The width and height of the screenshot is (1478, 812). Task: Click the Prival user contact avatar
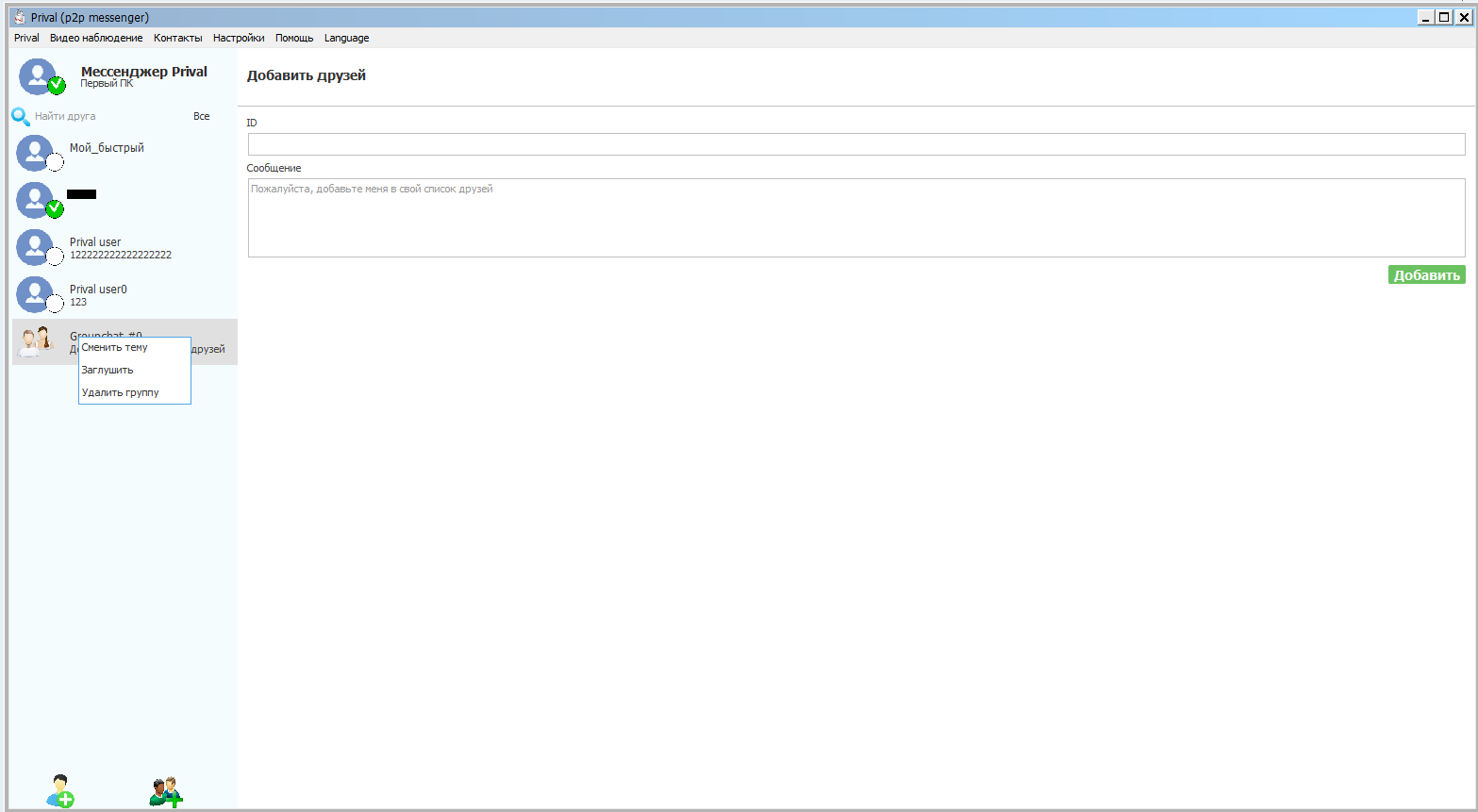tap(35, 248)
